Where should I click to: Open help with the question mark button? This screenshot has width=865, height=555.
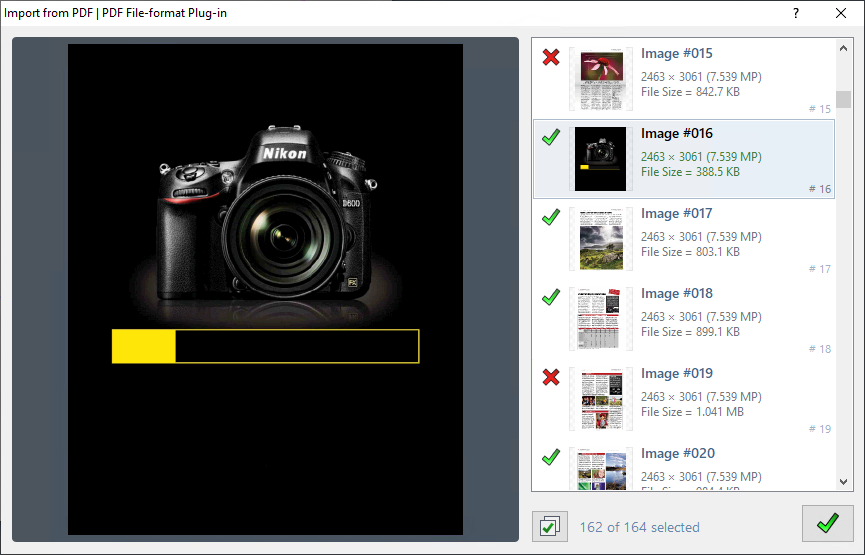(796, 13)
